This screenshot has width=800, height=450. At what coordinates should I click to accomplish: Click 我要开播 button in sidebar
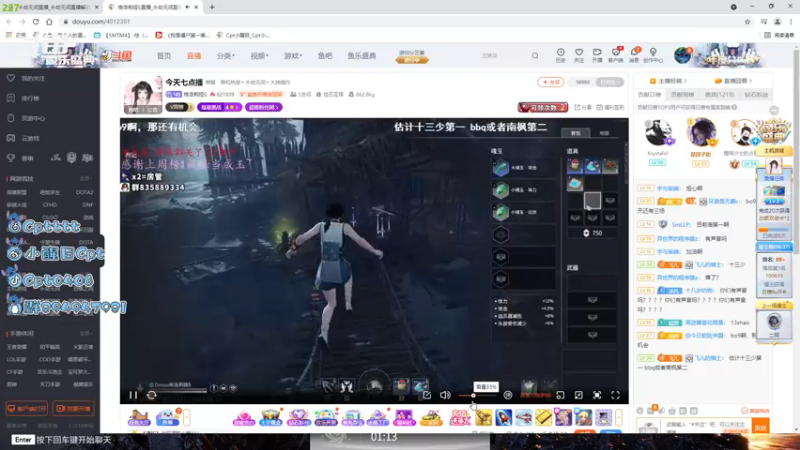click(x=73, y=409)
